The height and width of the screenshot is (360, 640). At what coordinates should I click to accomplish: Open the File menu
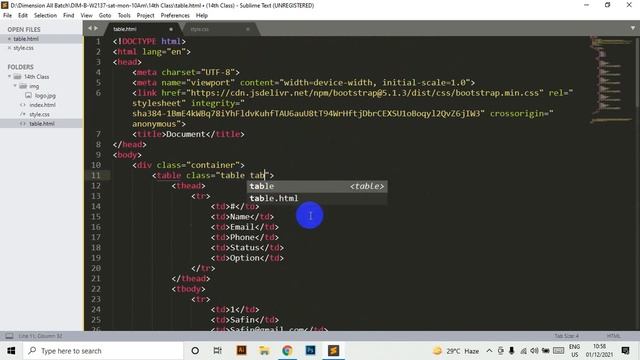(7, 16)
